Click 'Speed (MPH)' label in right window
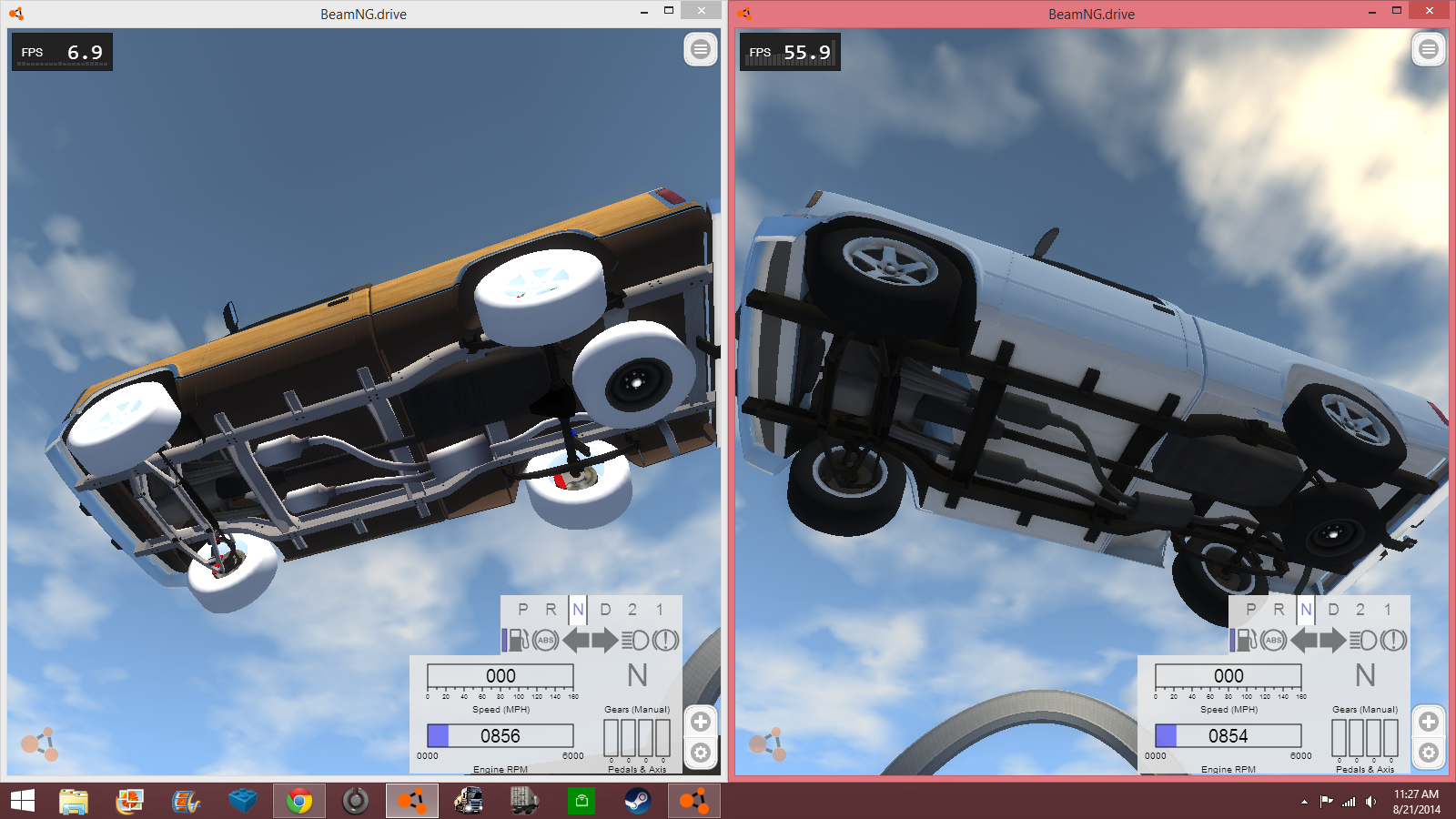The height and width of the screenshot is (819, 1456). point(1228,710)
